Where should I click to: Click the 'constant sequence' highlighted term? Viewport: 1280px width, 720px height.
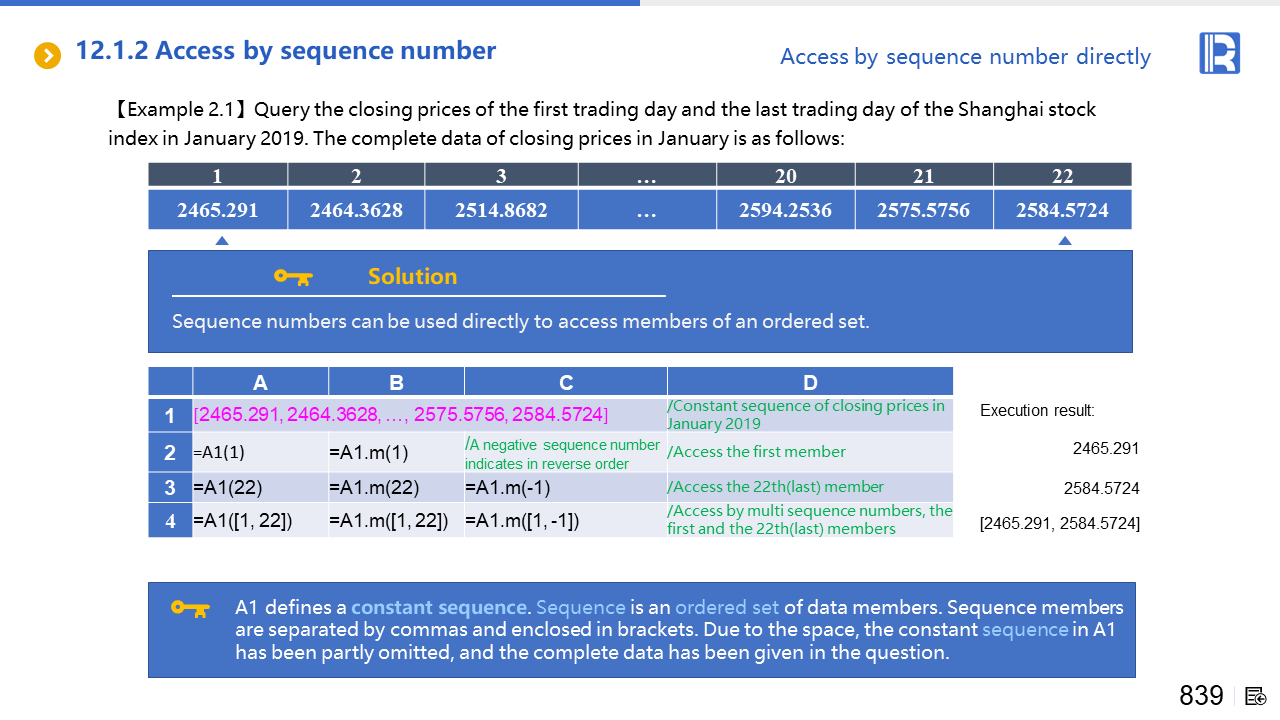[439, 608]
